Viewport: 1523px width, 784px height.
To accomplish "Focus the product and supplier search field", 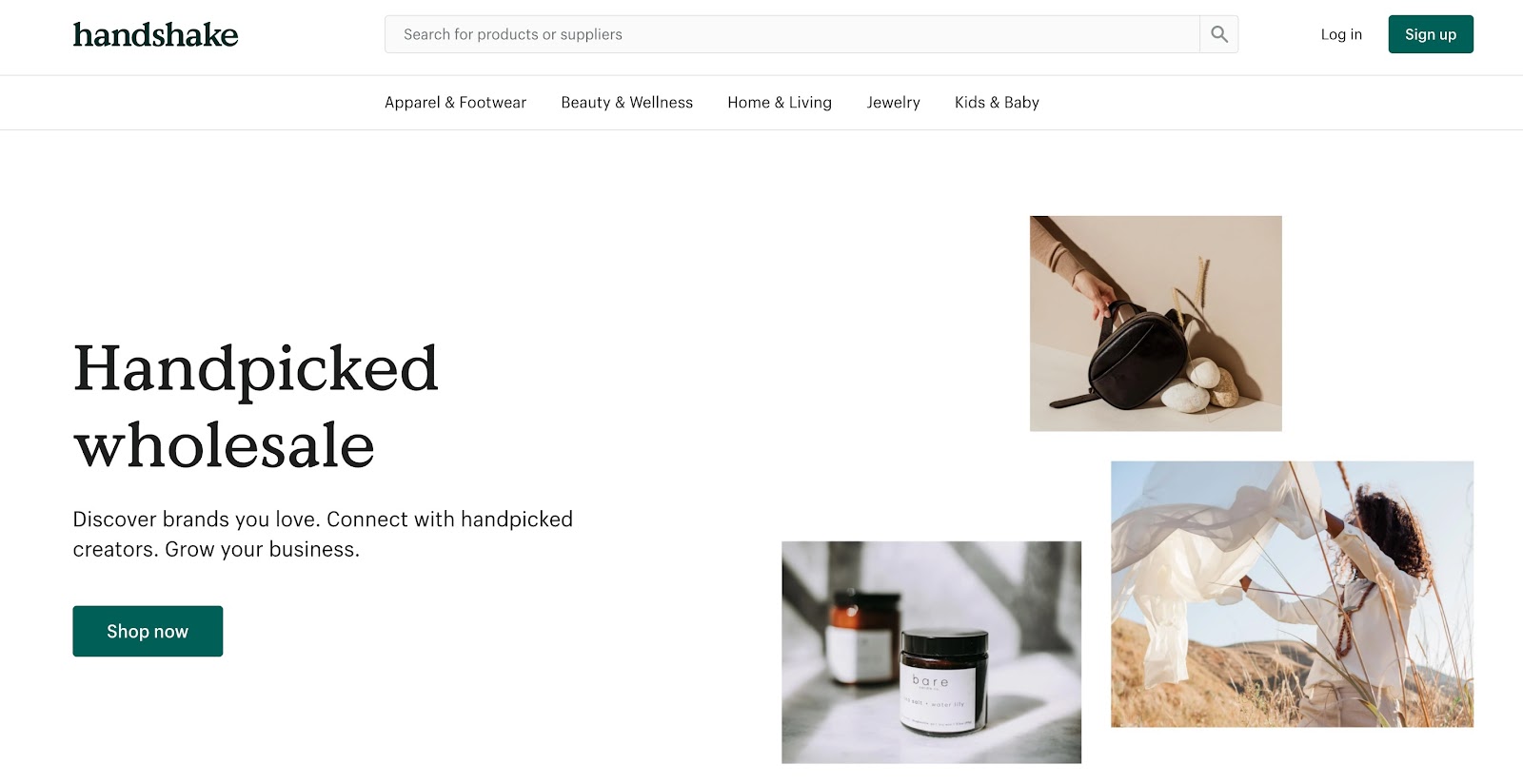I will [792, 34].
